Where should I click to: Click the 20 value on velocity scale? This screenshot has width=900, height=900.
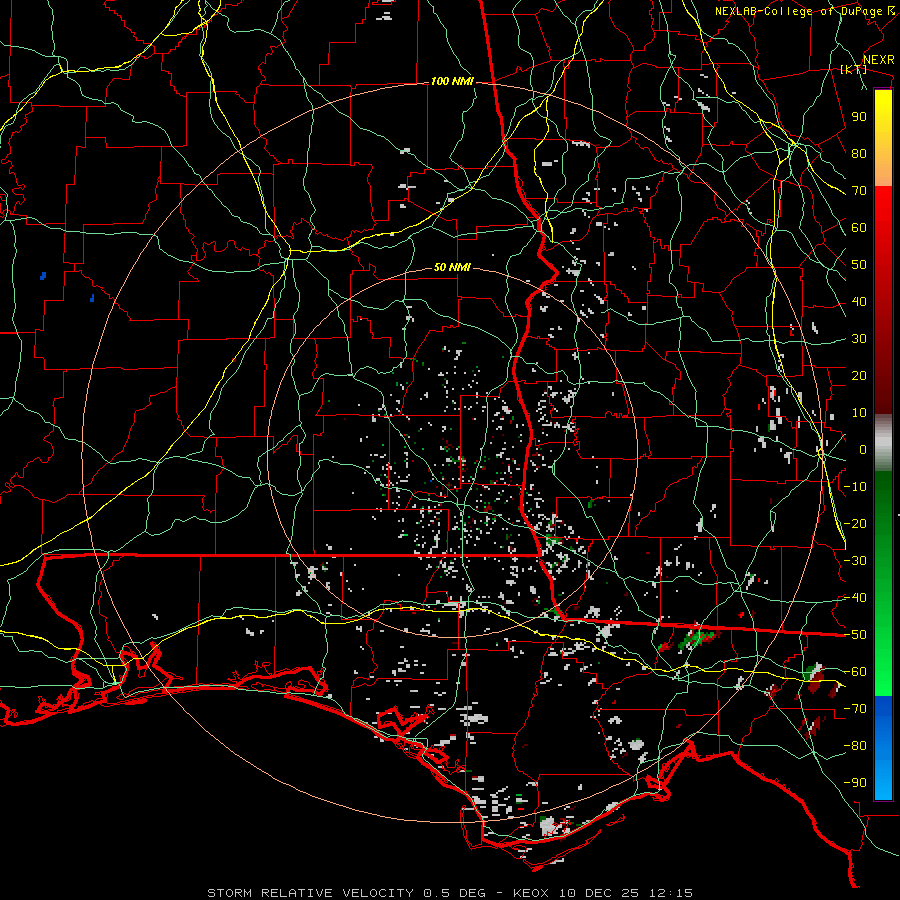(x=859, y=375)
